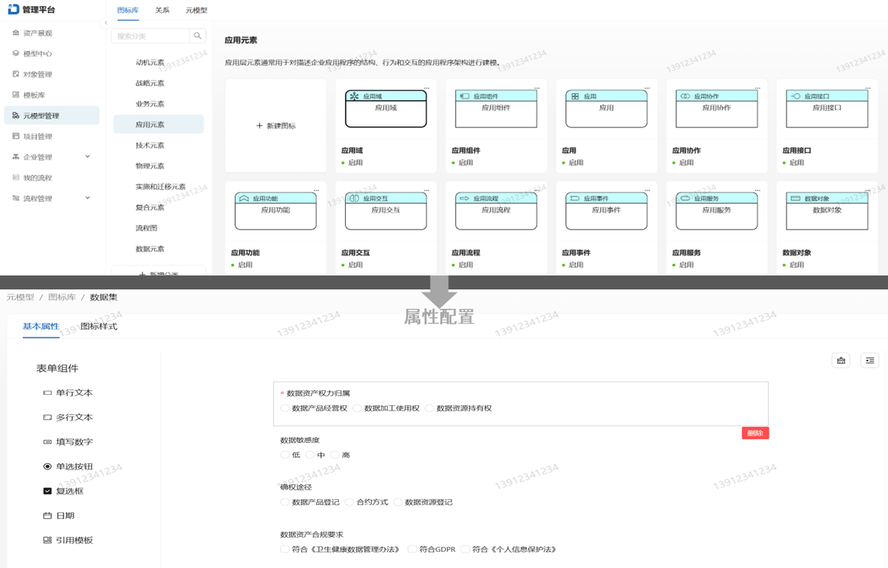Collapse the sidebar with the arrow handle
The height and width of the screenshot is (568, 888).
tap(106, 23)
